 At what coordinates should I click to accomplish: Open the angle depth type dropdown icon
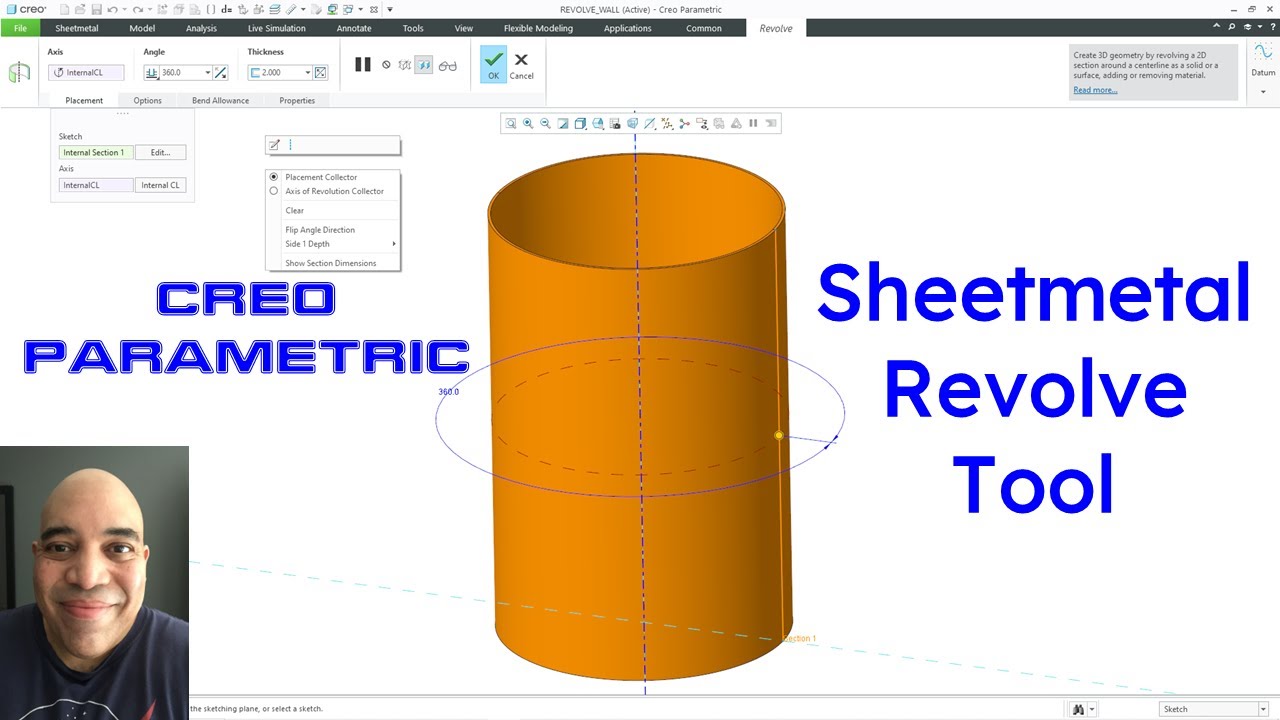click(152, 72)
